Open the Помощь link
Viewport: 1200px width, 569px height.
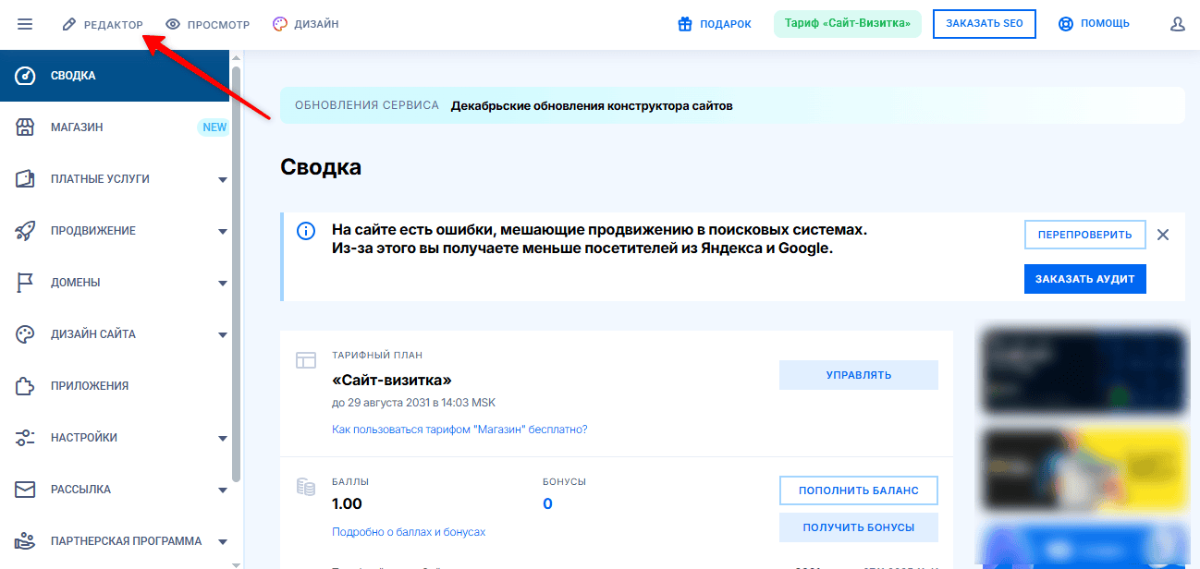coord(1094,24)
